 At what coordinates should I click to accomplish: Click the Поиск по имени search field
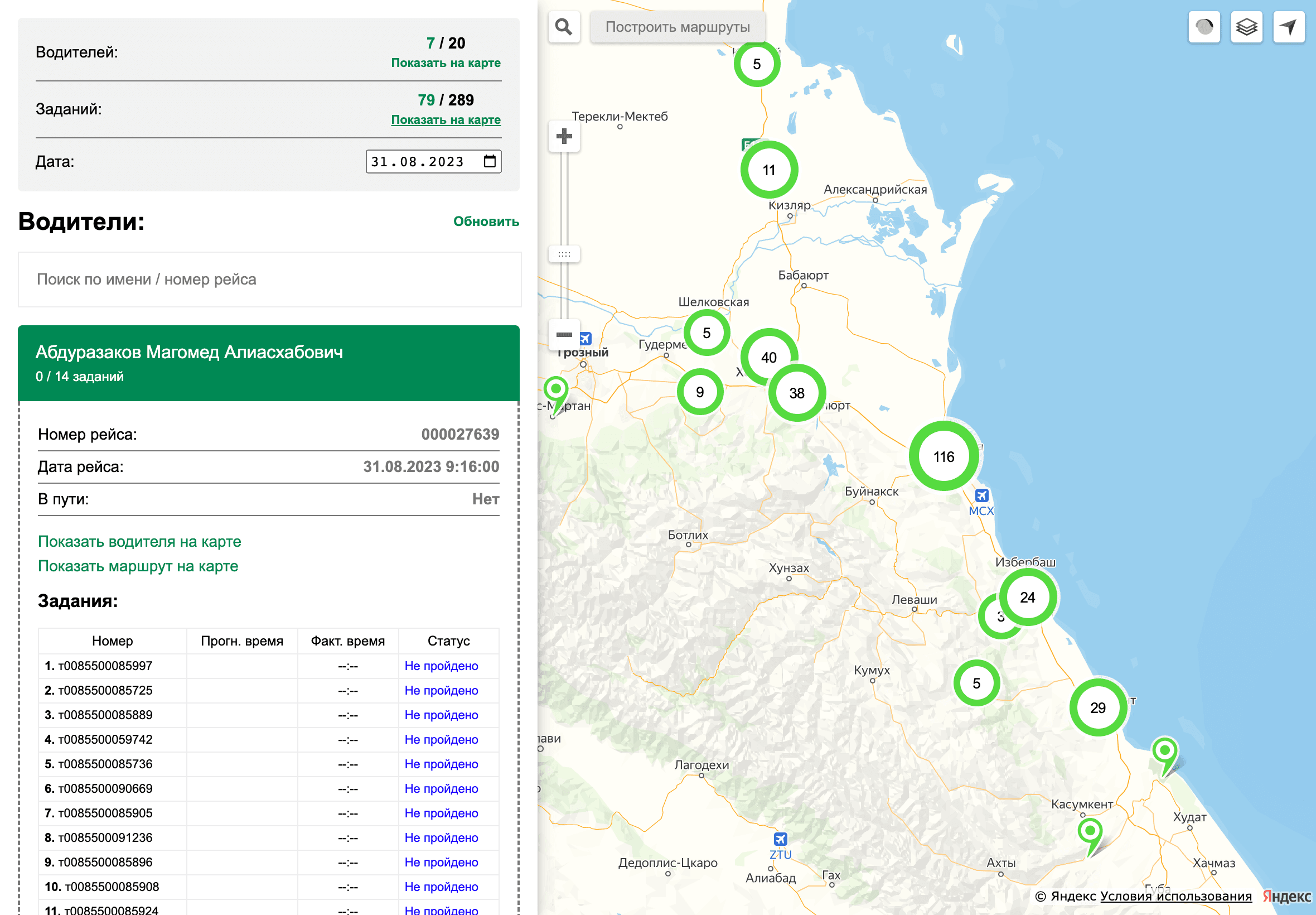coord(268,280)
